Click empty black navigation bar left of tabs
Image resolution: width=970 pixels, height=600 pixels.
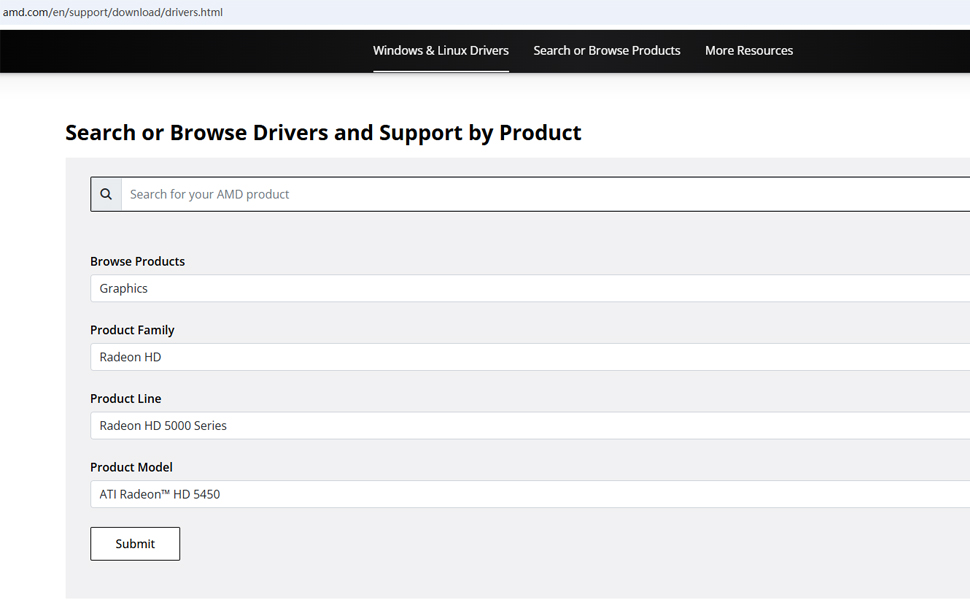click(x=180, y=50)
